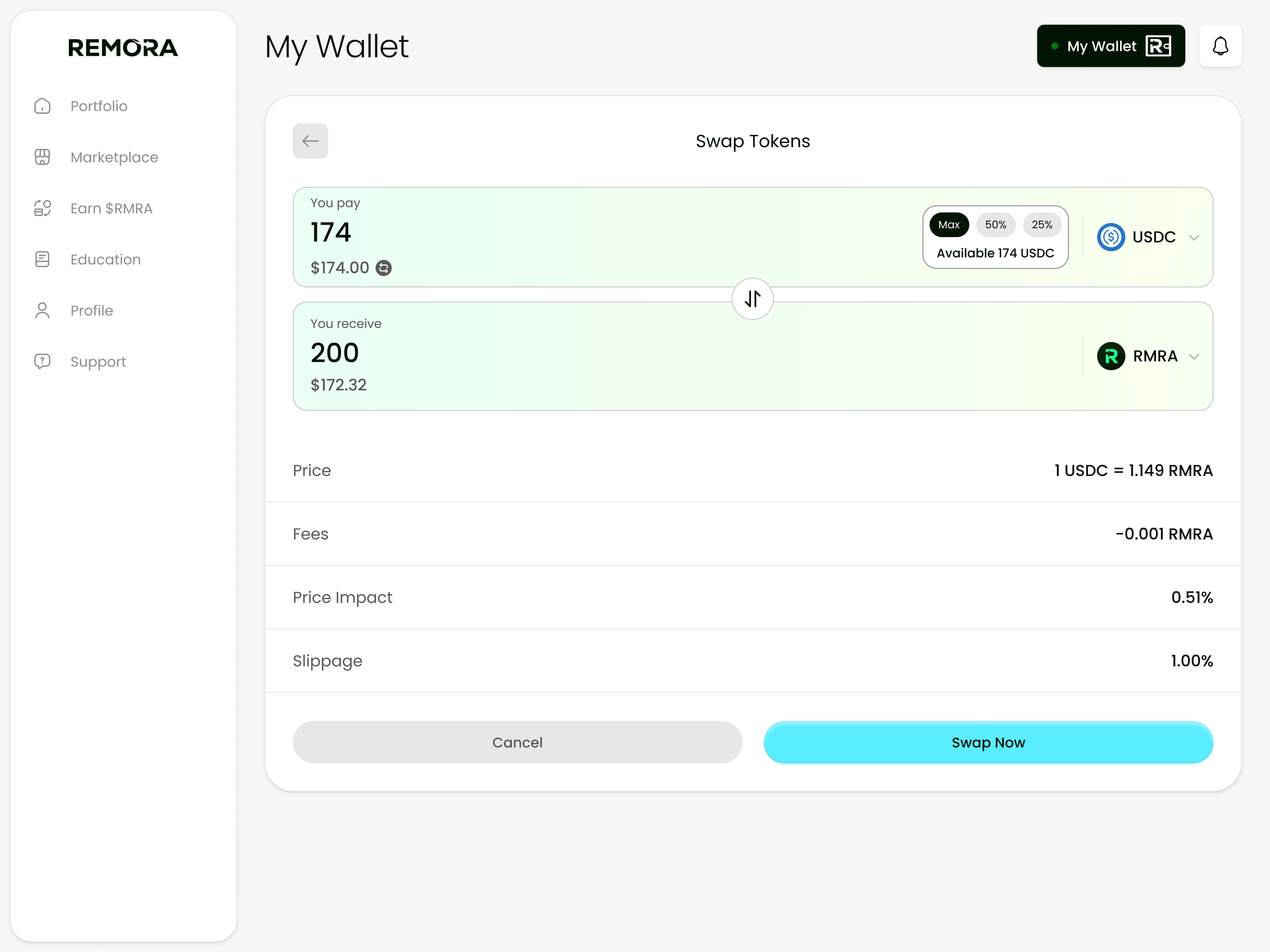Click the Available 174 USDC text
The image size is (1270, 952).
[x=995, y=253]
